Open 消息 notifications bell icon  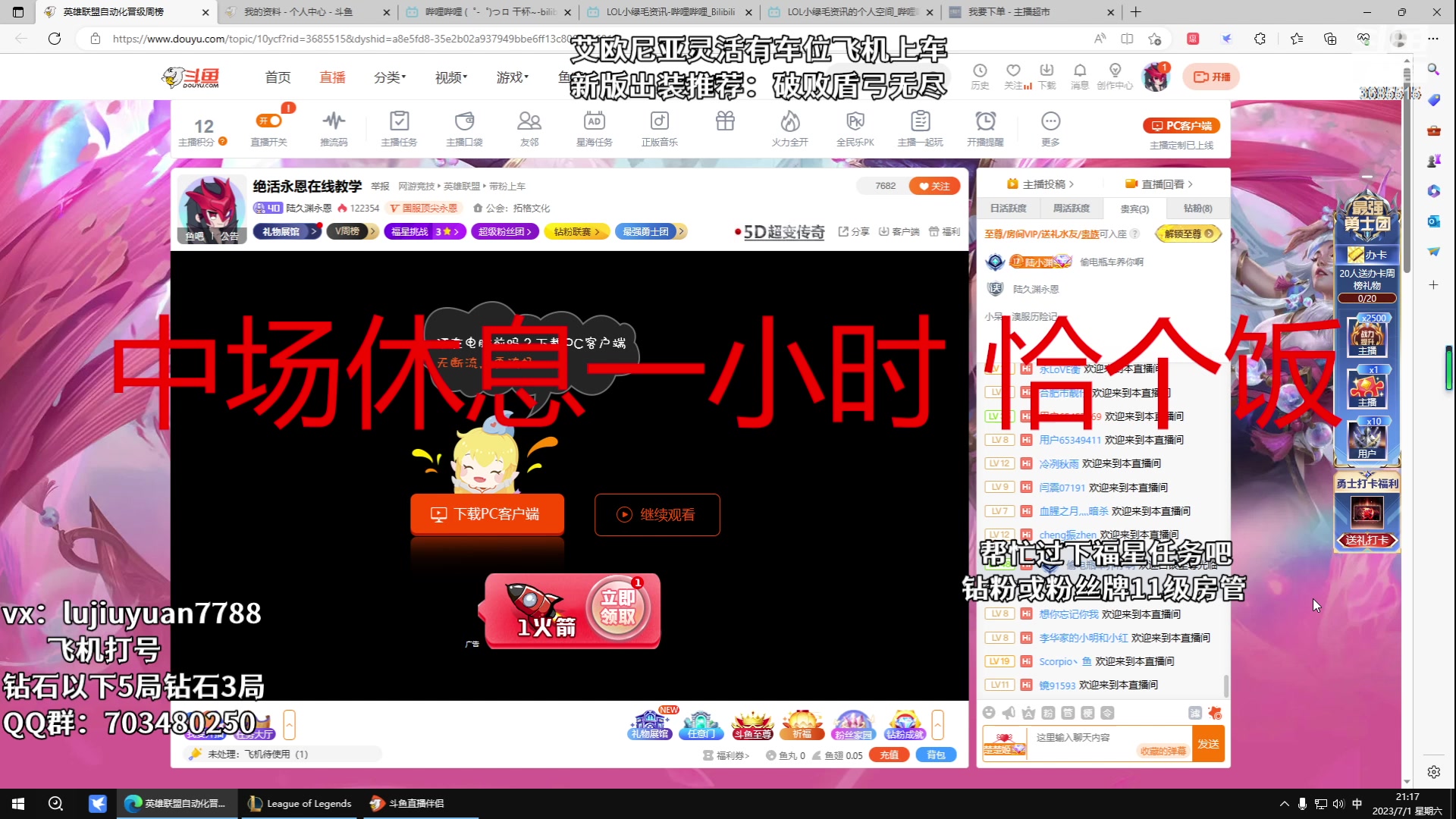pos(1080,76)
